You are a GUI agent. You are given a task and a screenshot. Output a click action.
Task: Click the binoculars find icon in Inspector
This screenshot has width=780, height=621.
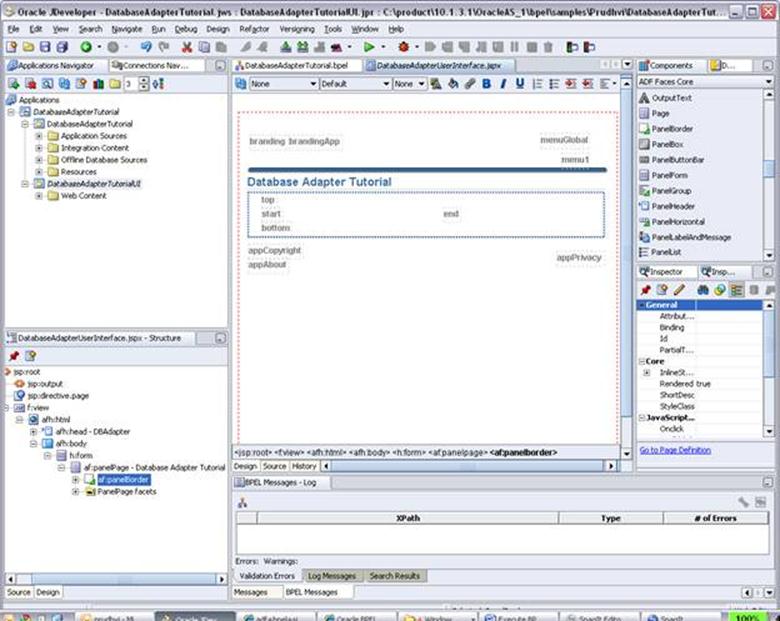point(703,290)
